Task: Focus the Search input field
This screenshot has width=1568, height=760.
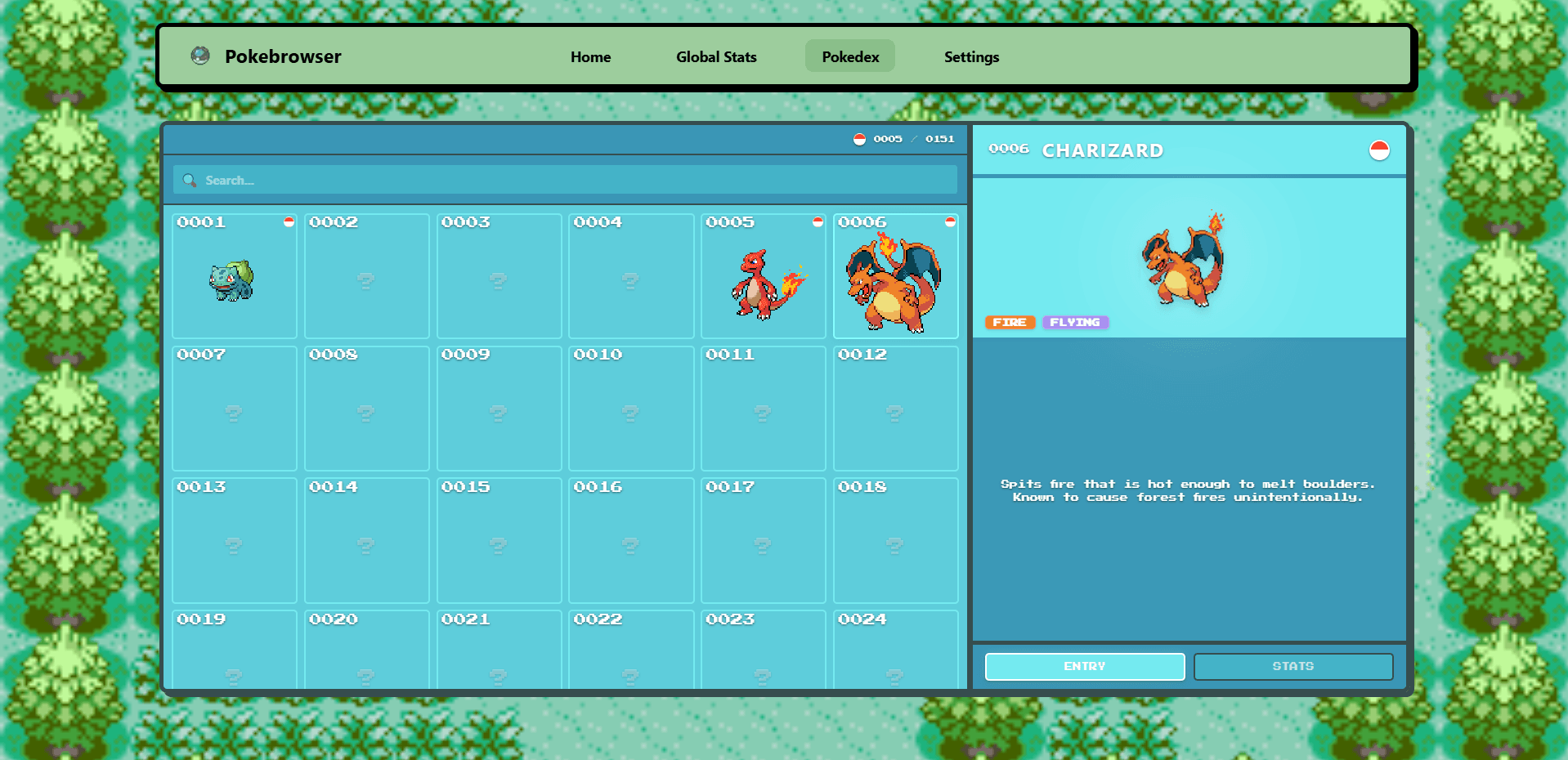Action: pyautogui.click(x=565, y=180)
